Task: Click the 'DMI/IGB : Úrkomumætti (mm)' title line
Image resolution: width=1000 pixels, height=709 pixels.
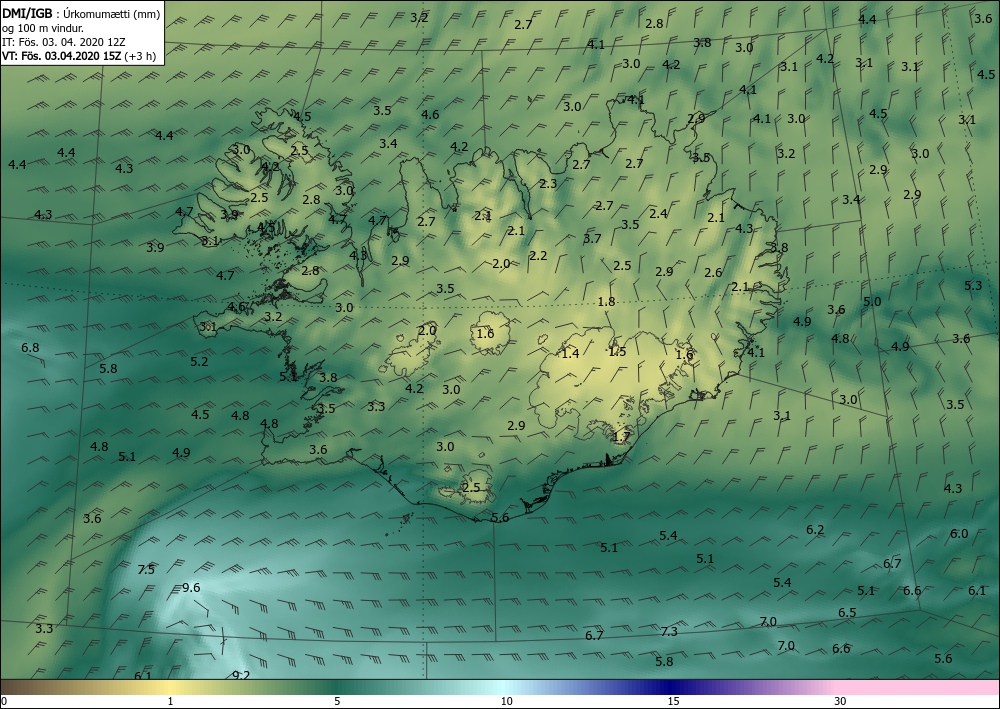Action: pos(81,13)
